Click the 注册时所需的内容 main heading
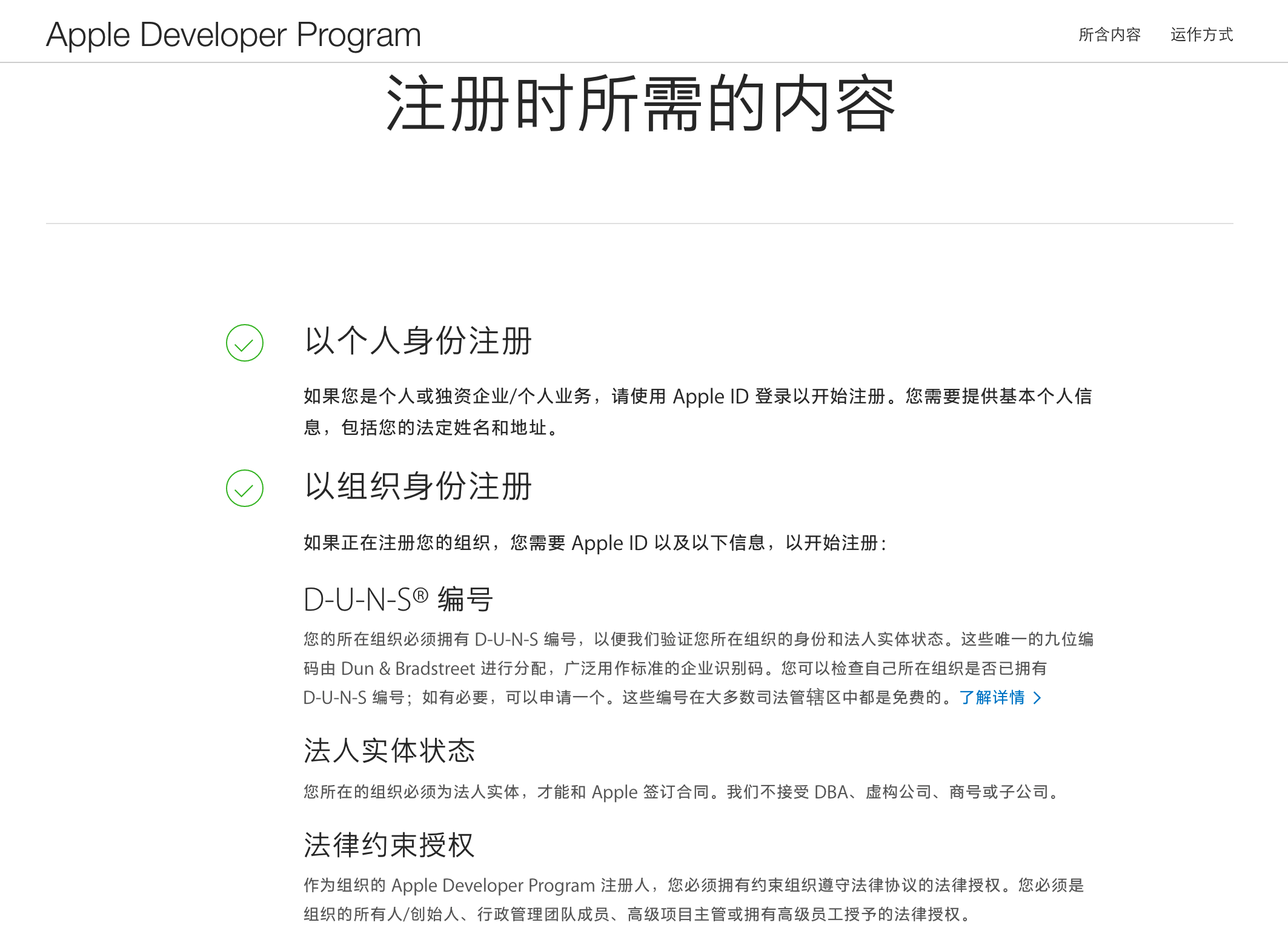Screen dimensions: 1288x951 640,104
